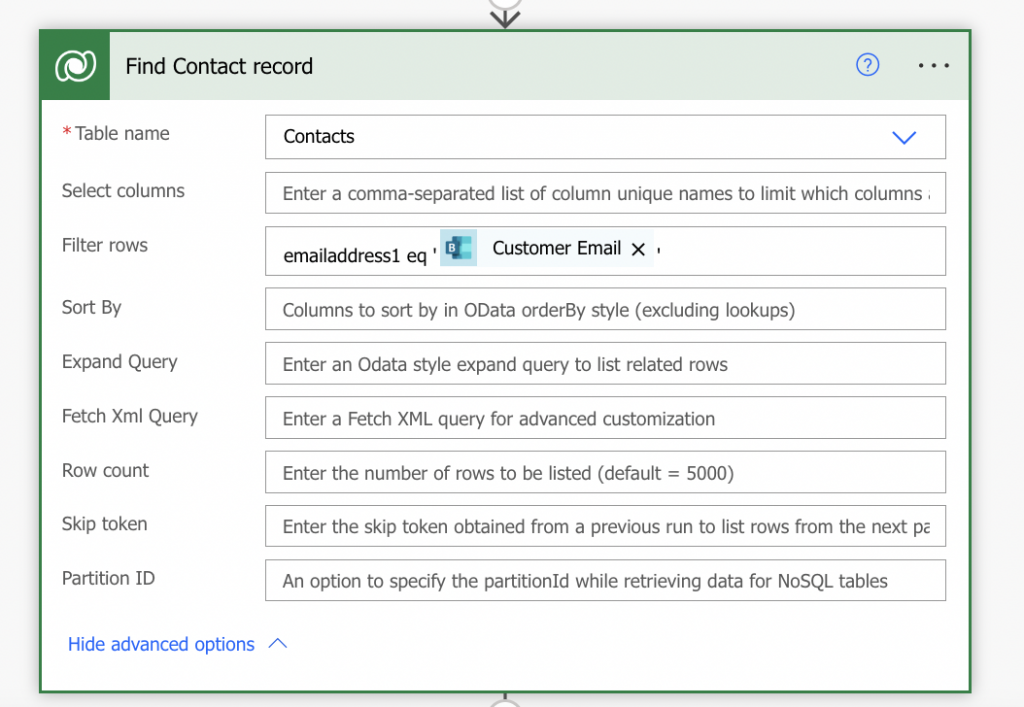The width and height of the screenshot is (1024, 707).
Task: Click the Business Central icon on Customer Email token
Action: point(460,248)
